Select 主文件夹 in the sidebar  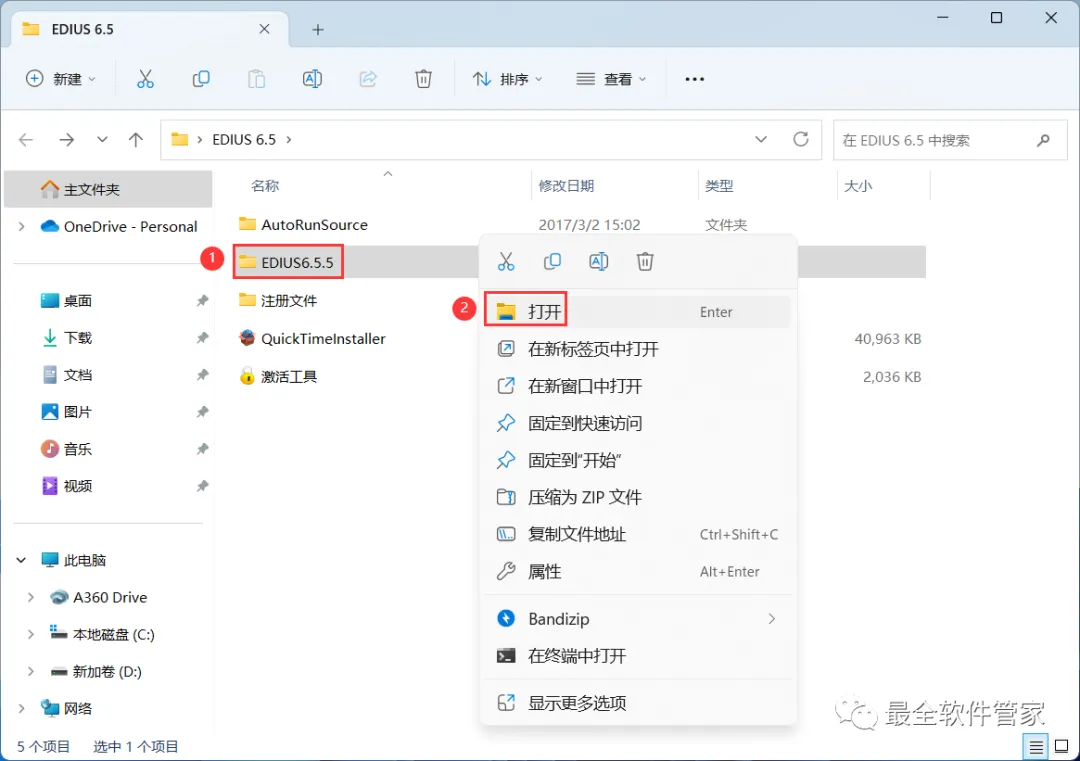tap(108, 189)
